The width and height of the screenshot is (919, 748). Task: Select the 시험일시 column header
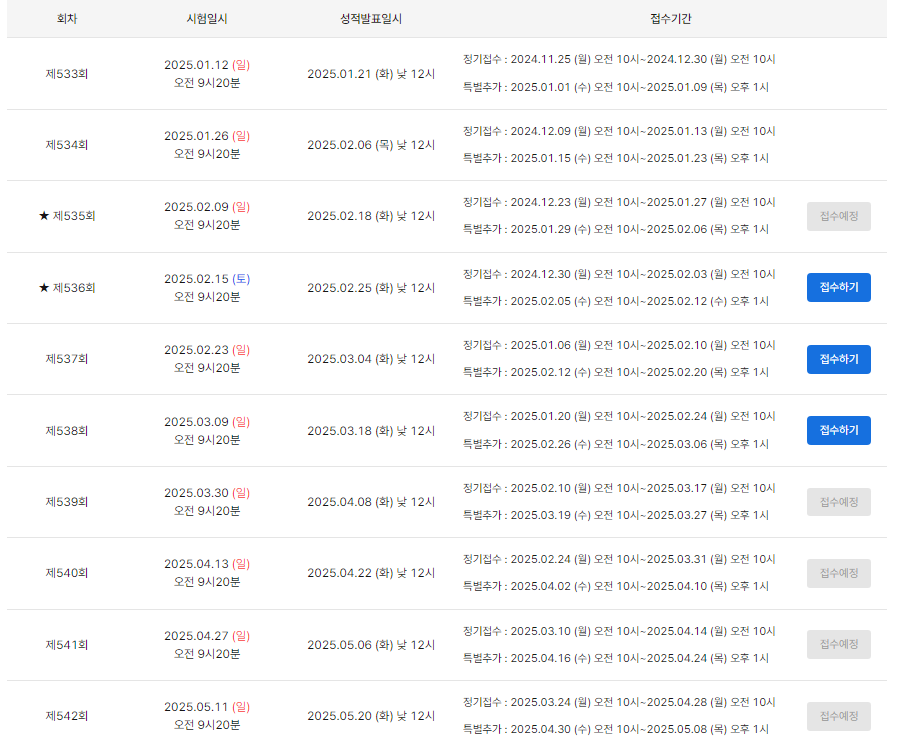pos(207,19)
